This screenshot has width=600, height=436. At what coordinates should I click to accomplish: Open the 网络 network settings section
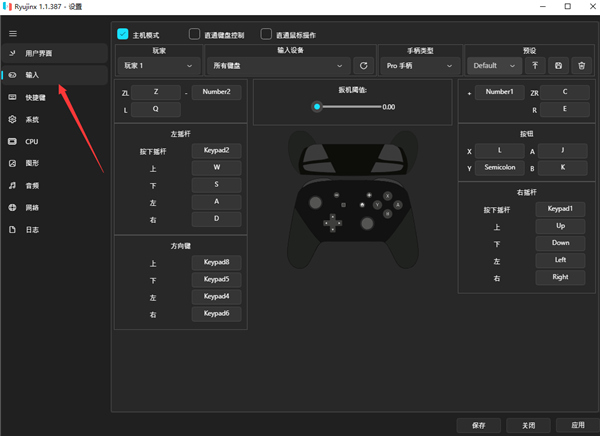pos(32,207)
